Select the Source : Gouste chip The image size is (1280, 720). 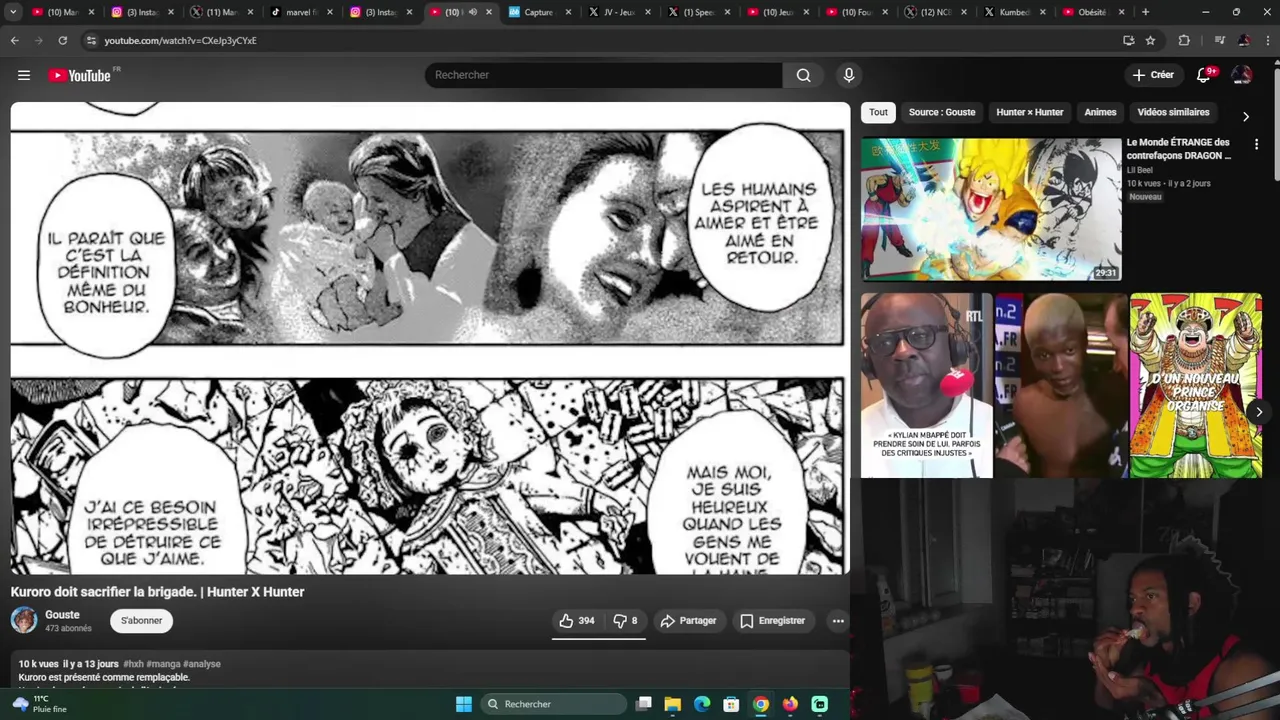tap(942, 112)
